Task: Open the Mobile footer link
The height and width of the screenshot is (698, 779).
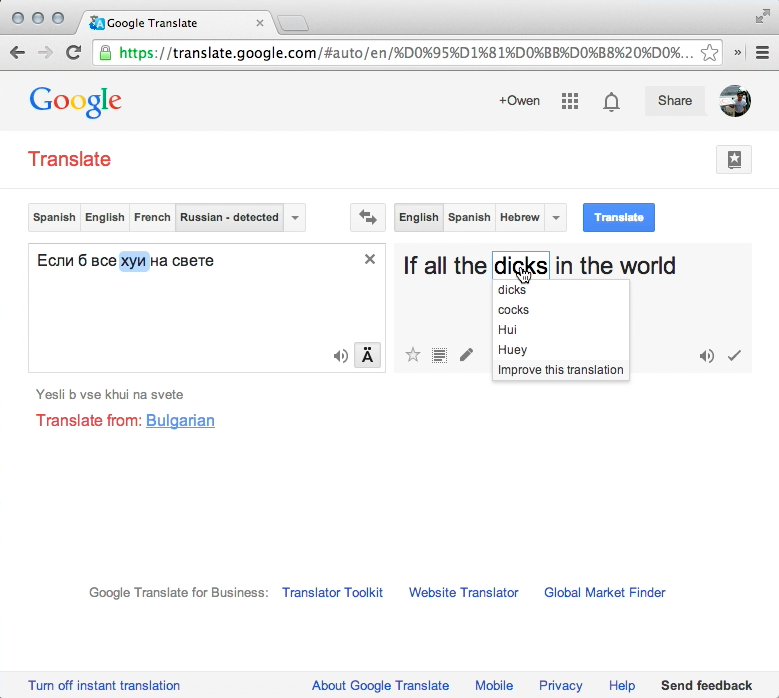Action: click(494, 686)
